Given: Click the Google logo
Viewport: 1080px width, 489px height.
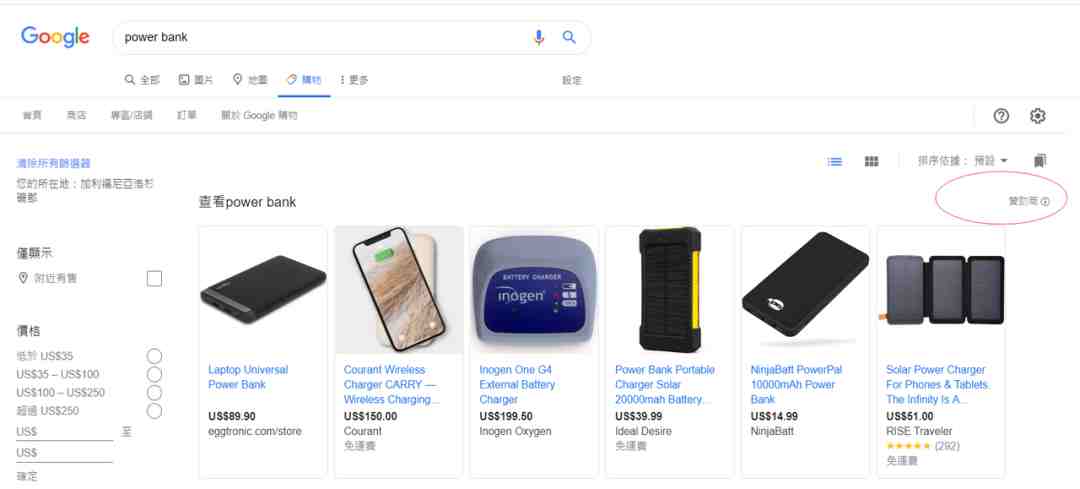Looking at the screenshot, I should coord(55,37).
